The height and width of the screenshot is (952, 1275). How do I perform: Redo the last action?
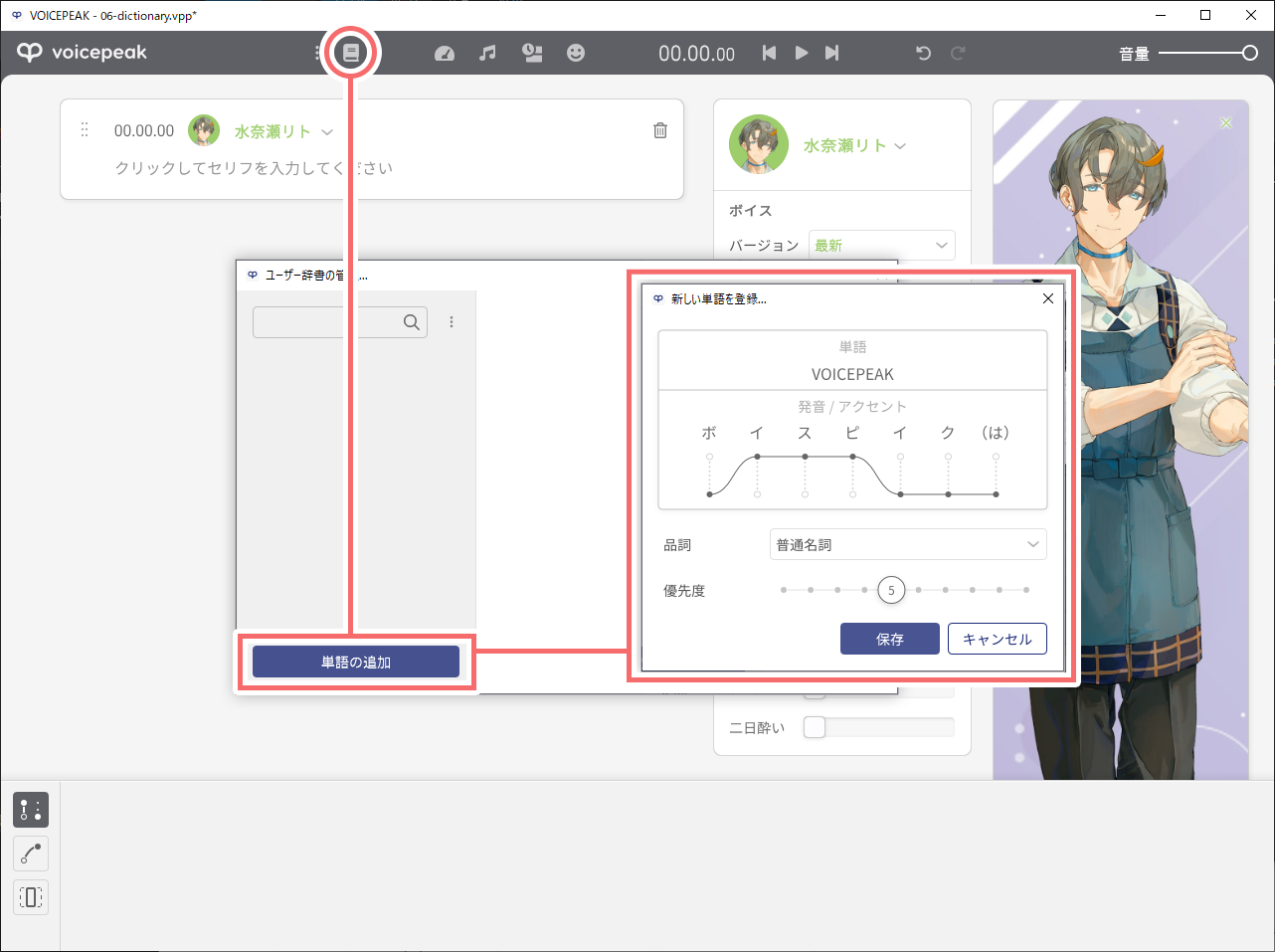[x=958, y=54]
